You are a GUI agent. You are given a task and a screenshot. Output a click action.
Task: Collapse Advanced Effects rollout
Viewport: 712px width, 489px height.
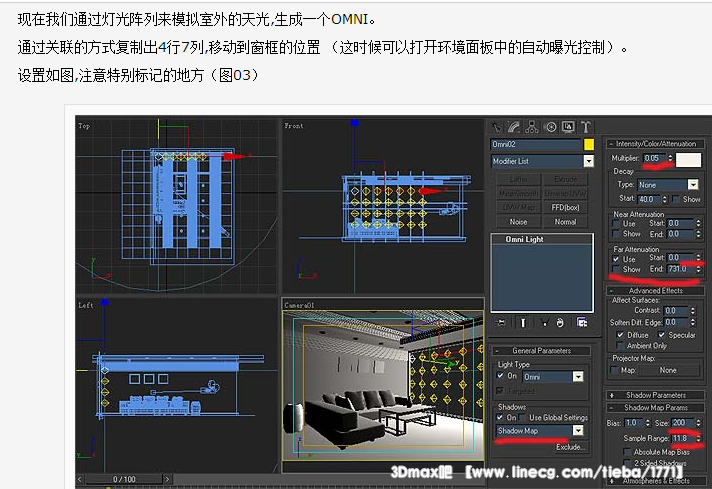pyautogui.click(x=655, y=291)
